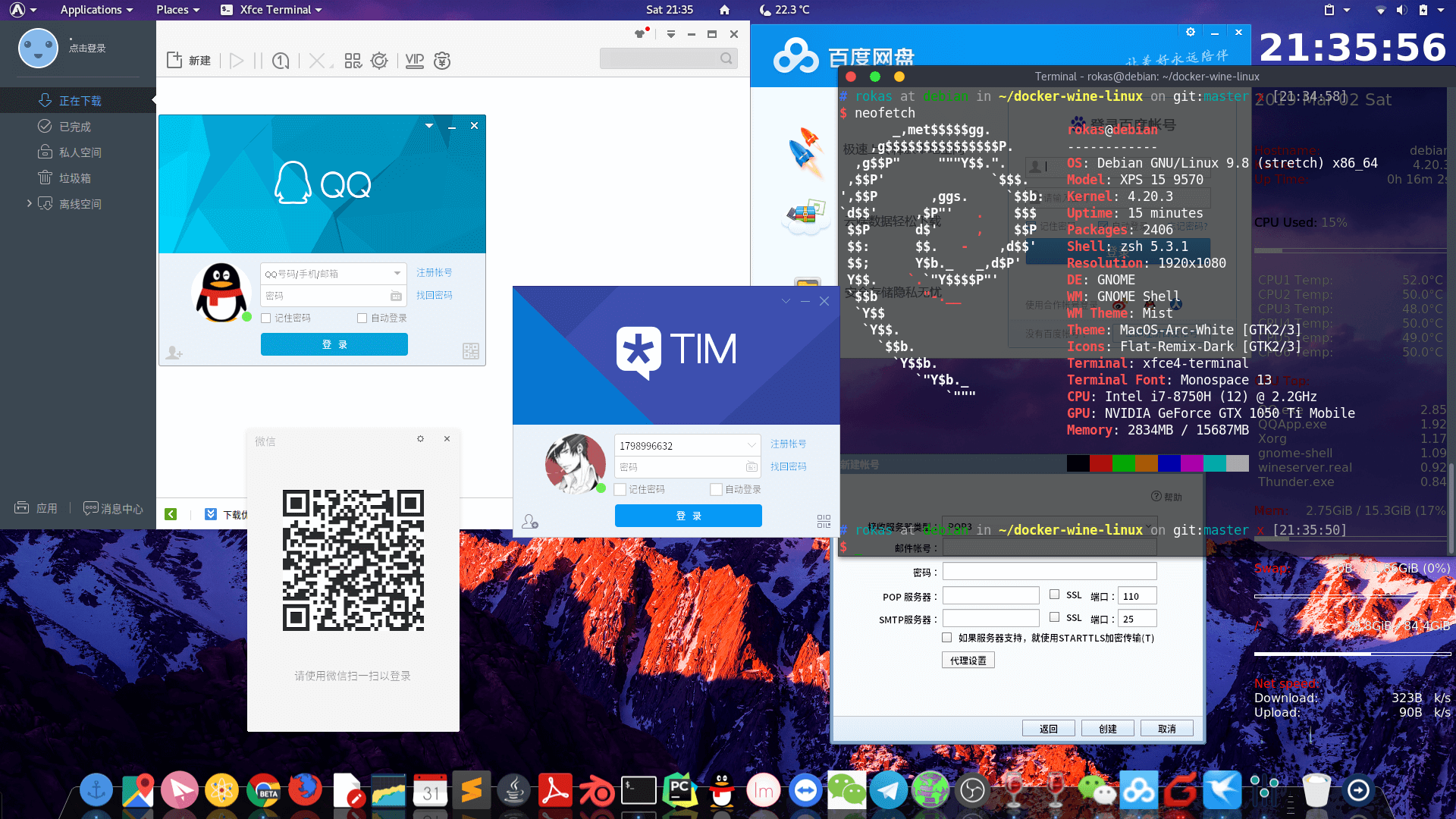Viewport: 1456px width, 819px height.
Task: Open the 垃圾箱 trash section in sidebar
Action: coord(74,178)
